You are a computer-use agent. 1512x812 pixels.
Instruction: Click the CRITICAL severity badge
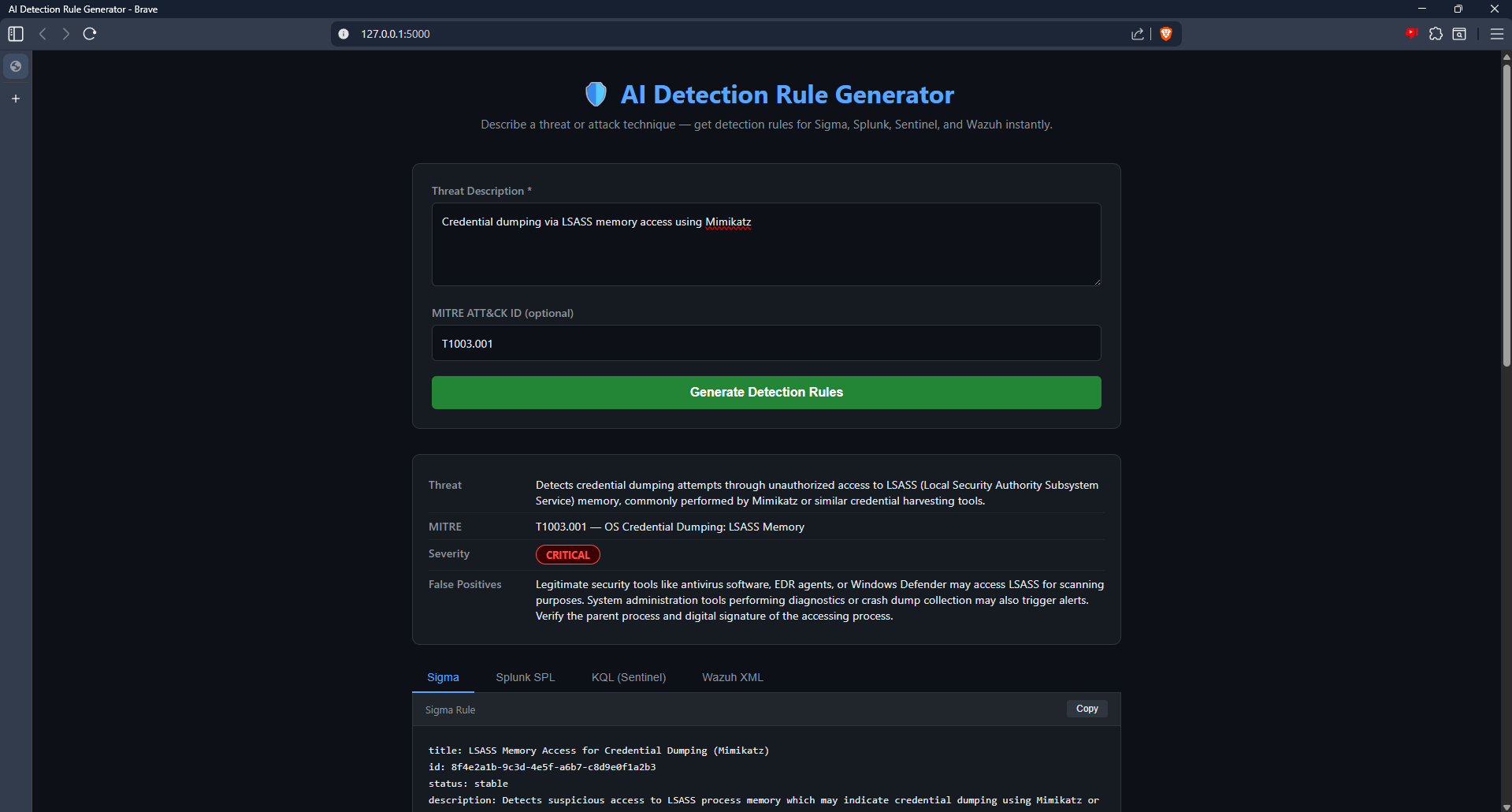click(x=568, y=555)
